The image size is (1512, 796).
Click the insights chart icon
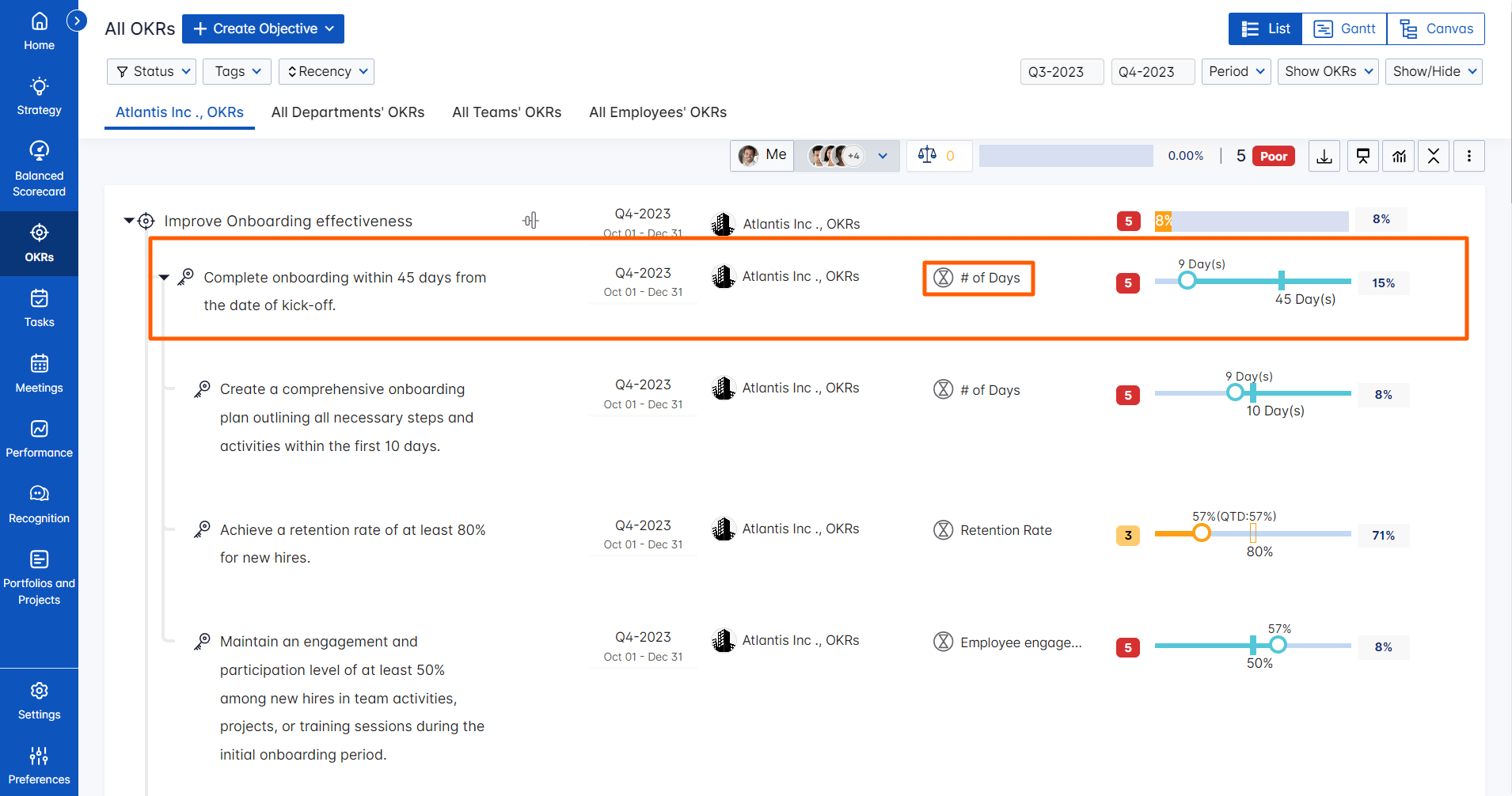click(x=1398, y=156)
